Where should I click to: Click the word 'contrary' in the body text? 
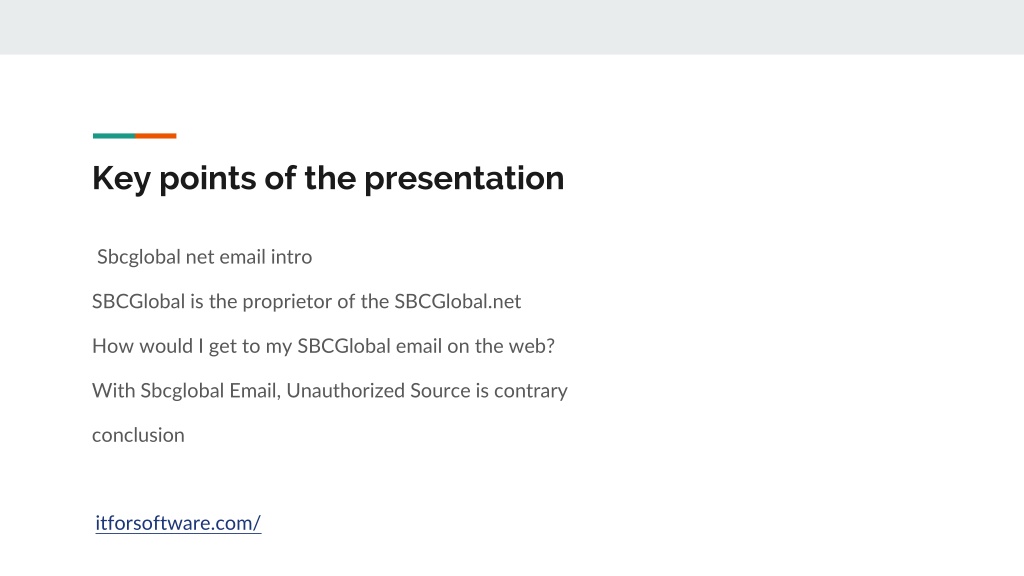point(531,391)
